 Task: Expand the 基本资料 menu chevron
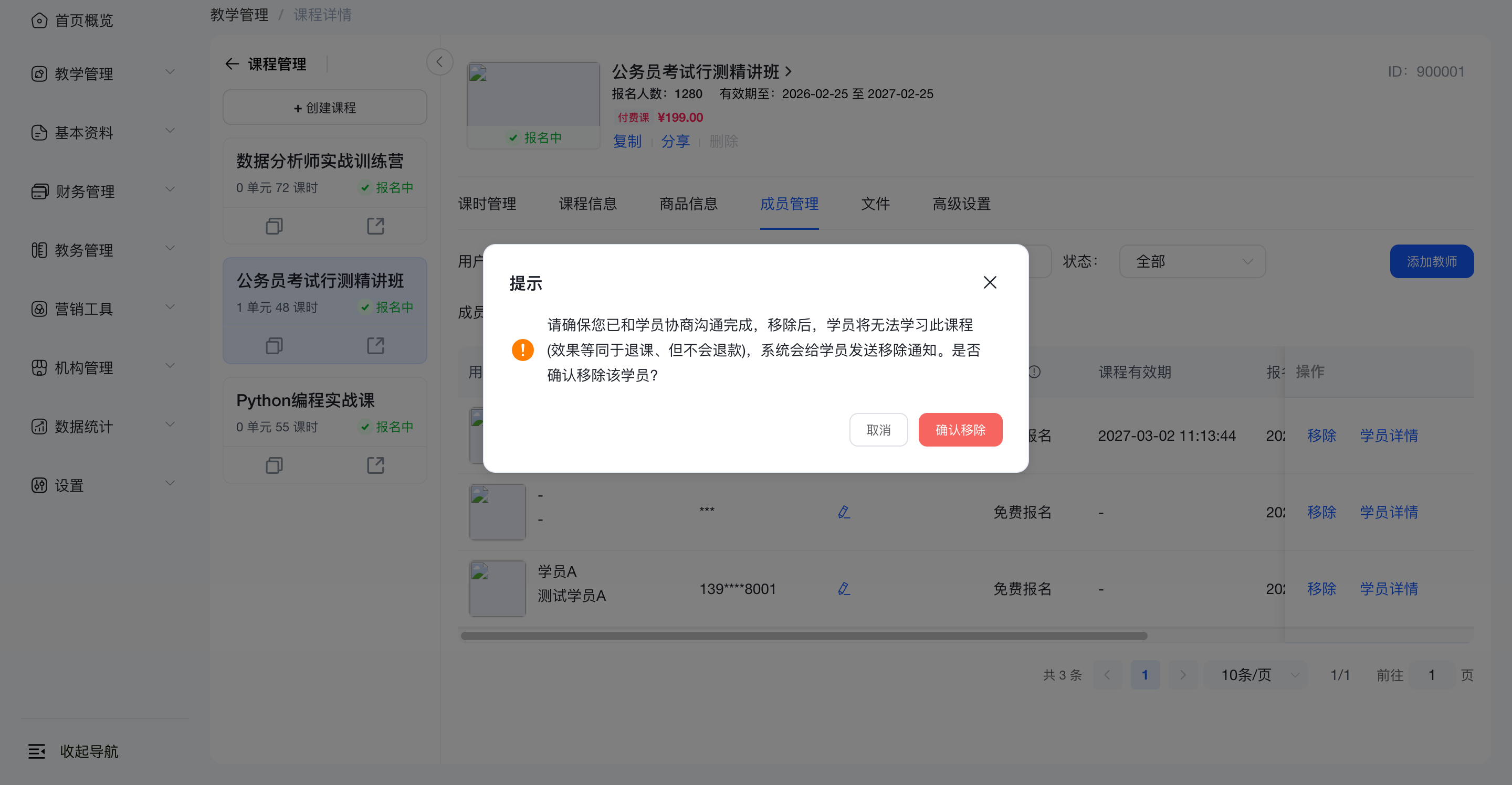[170, 130]
